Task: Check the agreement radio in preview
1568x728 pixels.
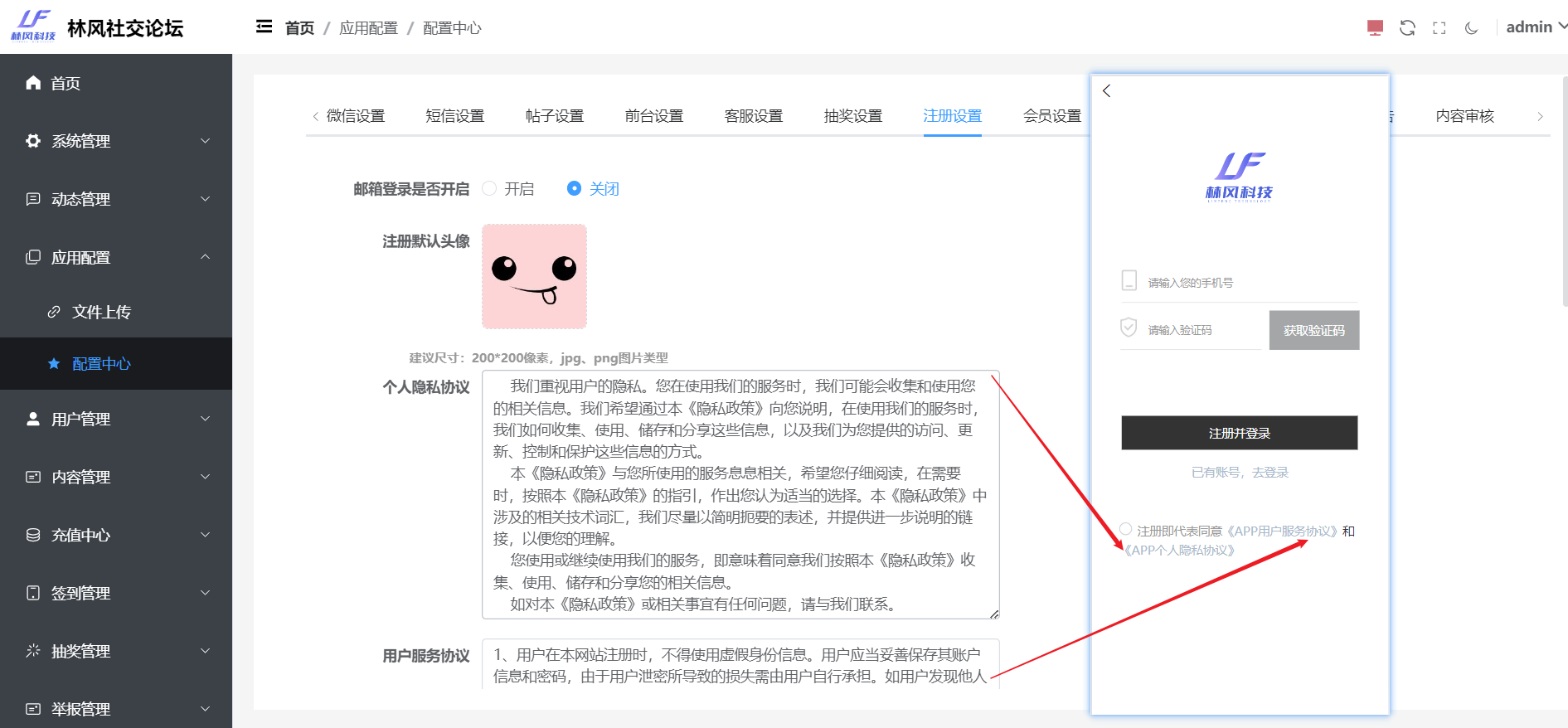Action: [x=1125, y=529]
